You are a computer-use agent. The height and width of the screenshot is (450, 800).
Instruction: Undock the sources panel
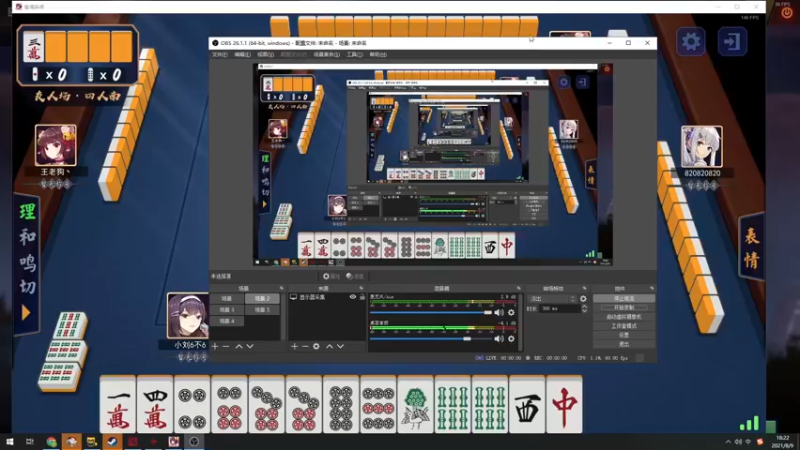361,288
